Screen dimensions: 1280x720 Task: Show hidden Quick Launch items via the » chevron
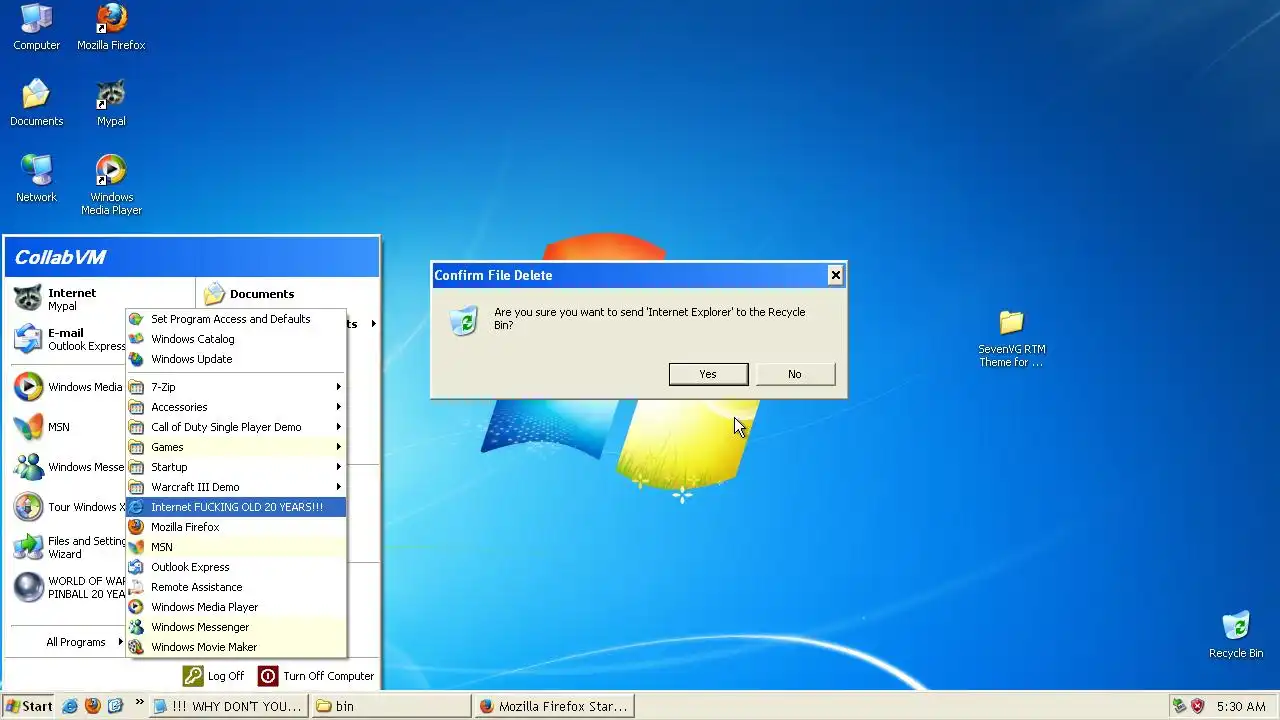coord(139,703)
